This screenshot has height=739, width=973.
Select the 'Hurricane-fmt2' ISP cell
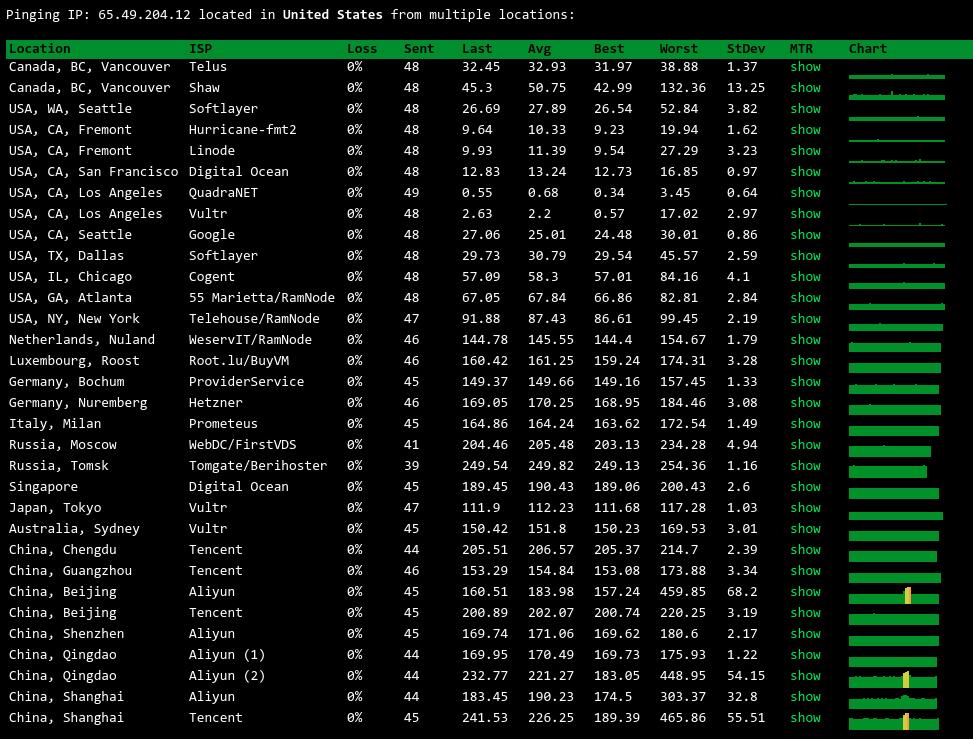(243, 130)
